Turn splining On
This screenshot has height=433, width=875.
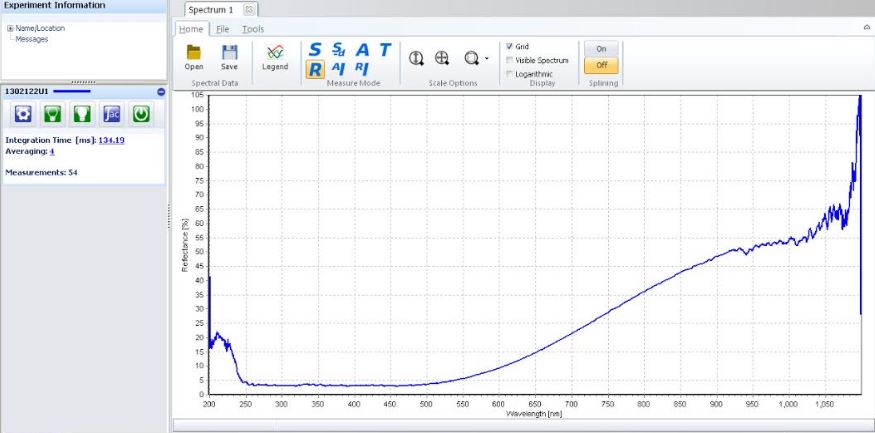click(601, 48)
